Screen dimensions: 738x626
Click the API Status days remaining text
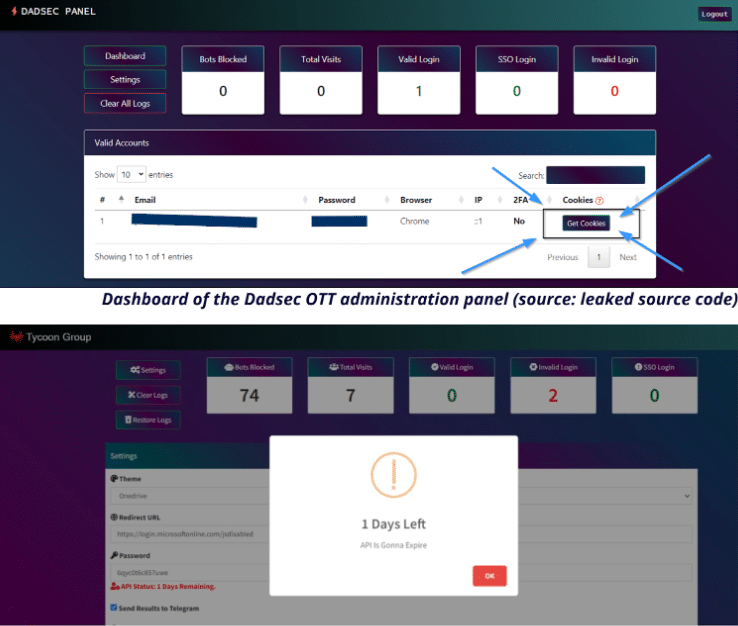click(x=168, y=586)
